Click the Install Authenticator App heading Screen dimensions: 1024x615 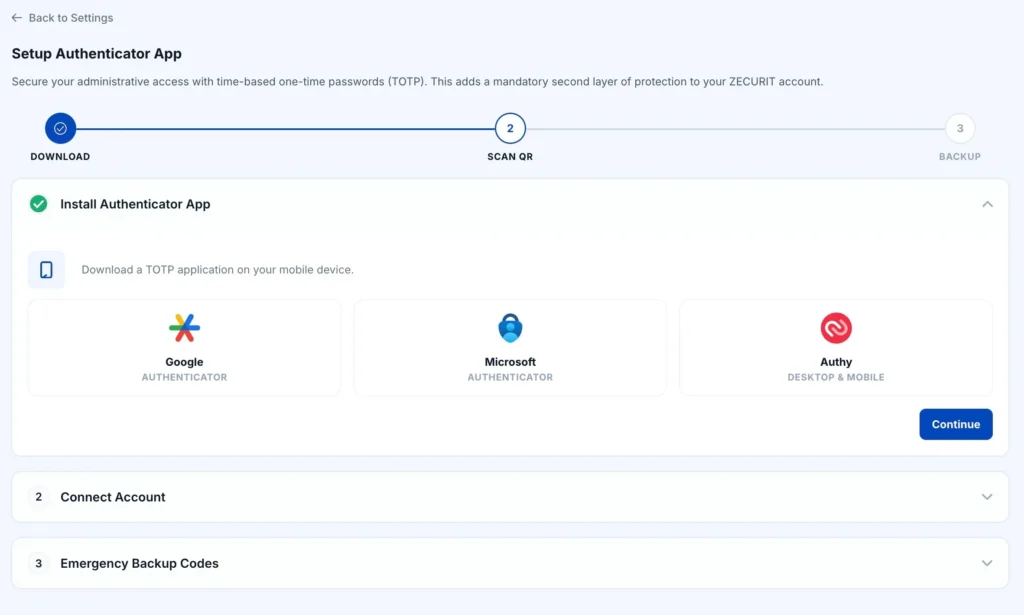pos(135,204)
